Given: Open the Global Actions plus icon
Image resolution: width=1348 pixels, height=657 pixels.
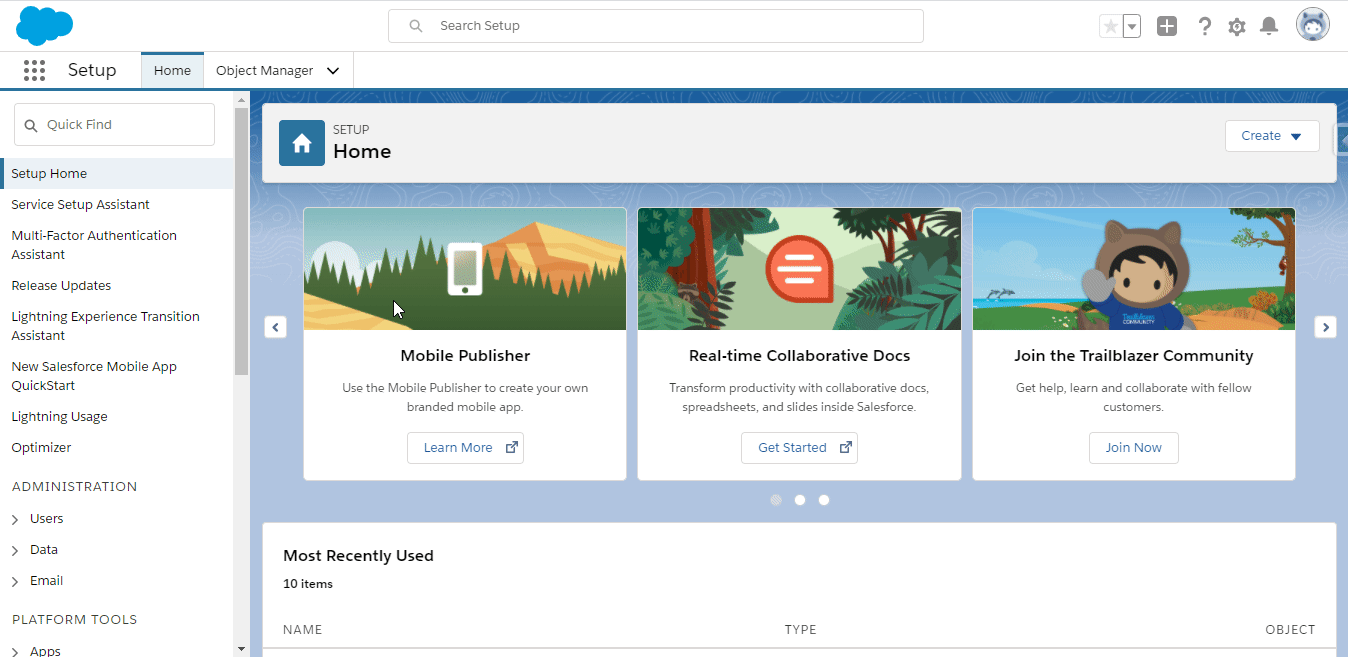Looking at the screenshot, I should pyautogui.click(x=1167, y=27).
